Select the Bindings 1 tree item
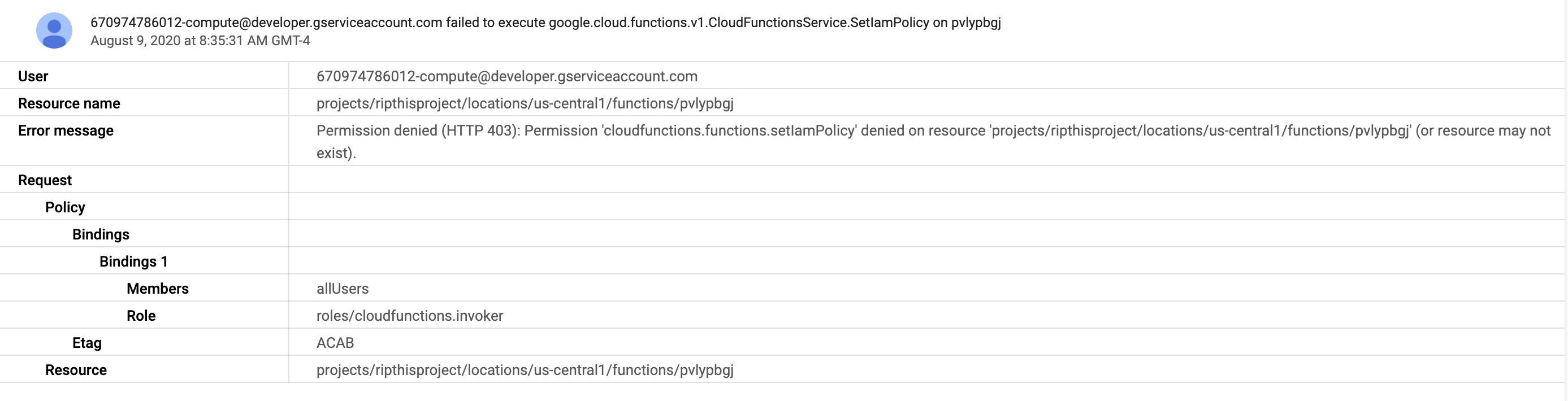The height and width of the screenshot is (401, 1568). (x=133, y=261)
